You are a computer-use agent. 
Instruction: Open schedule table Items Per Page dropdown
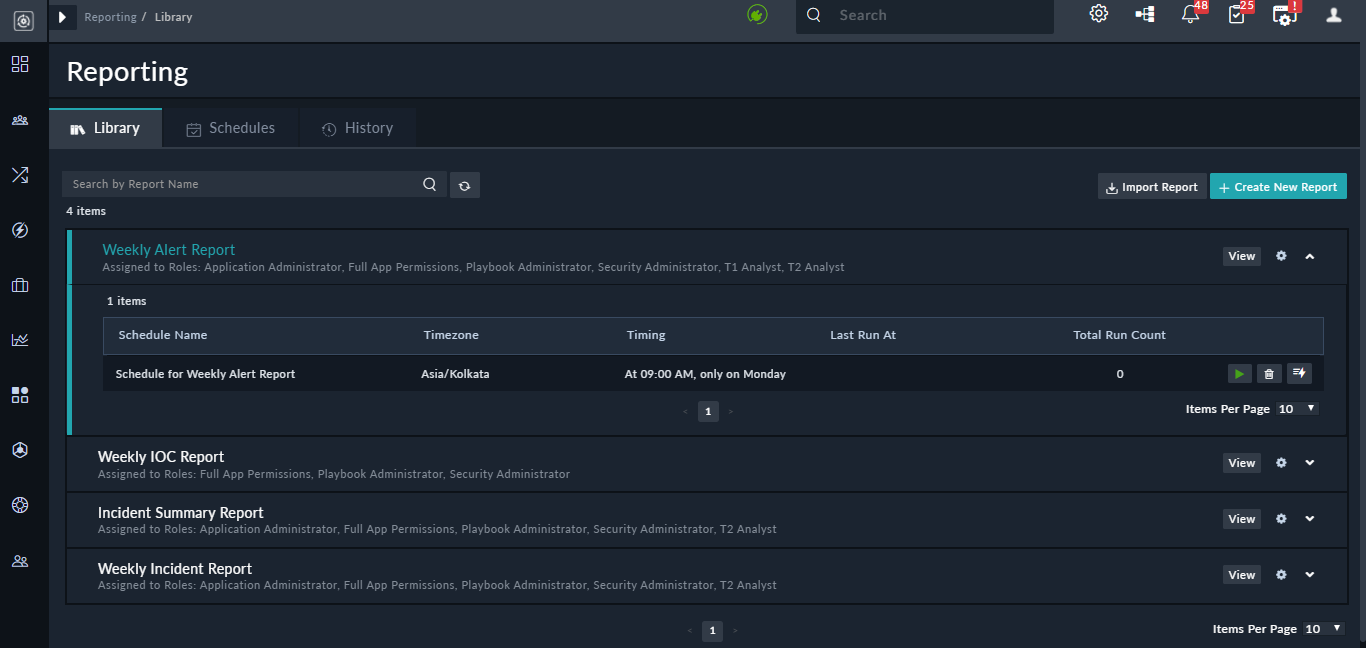[x=1297, y=409]
